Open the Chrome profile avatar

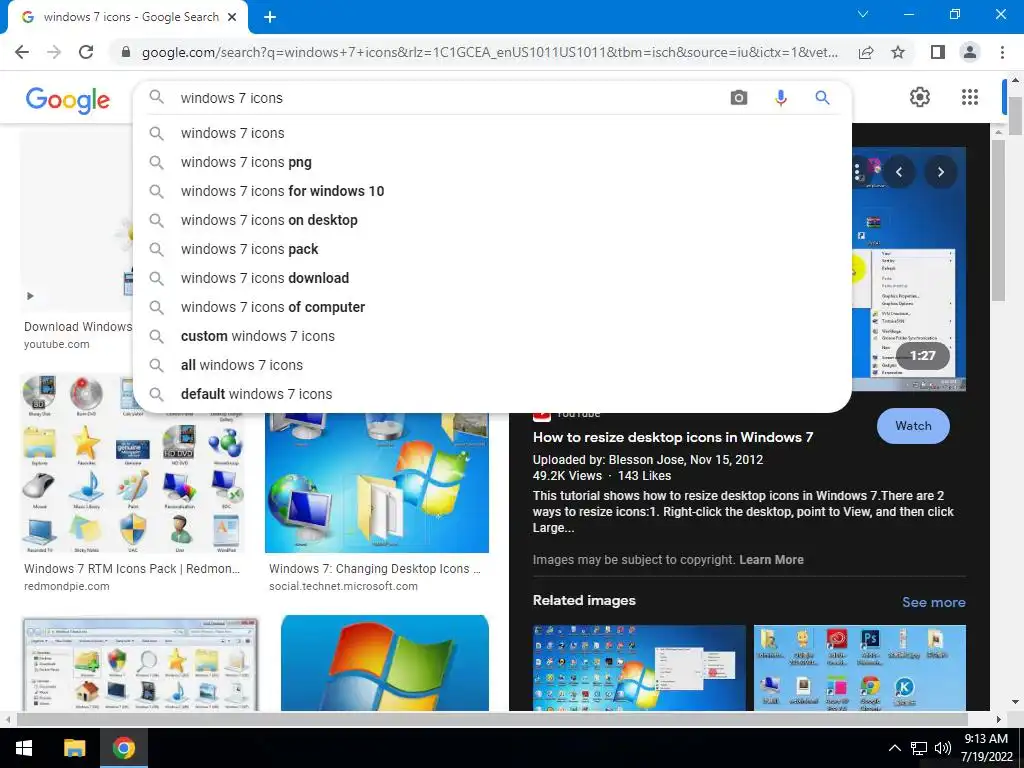970,52
